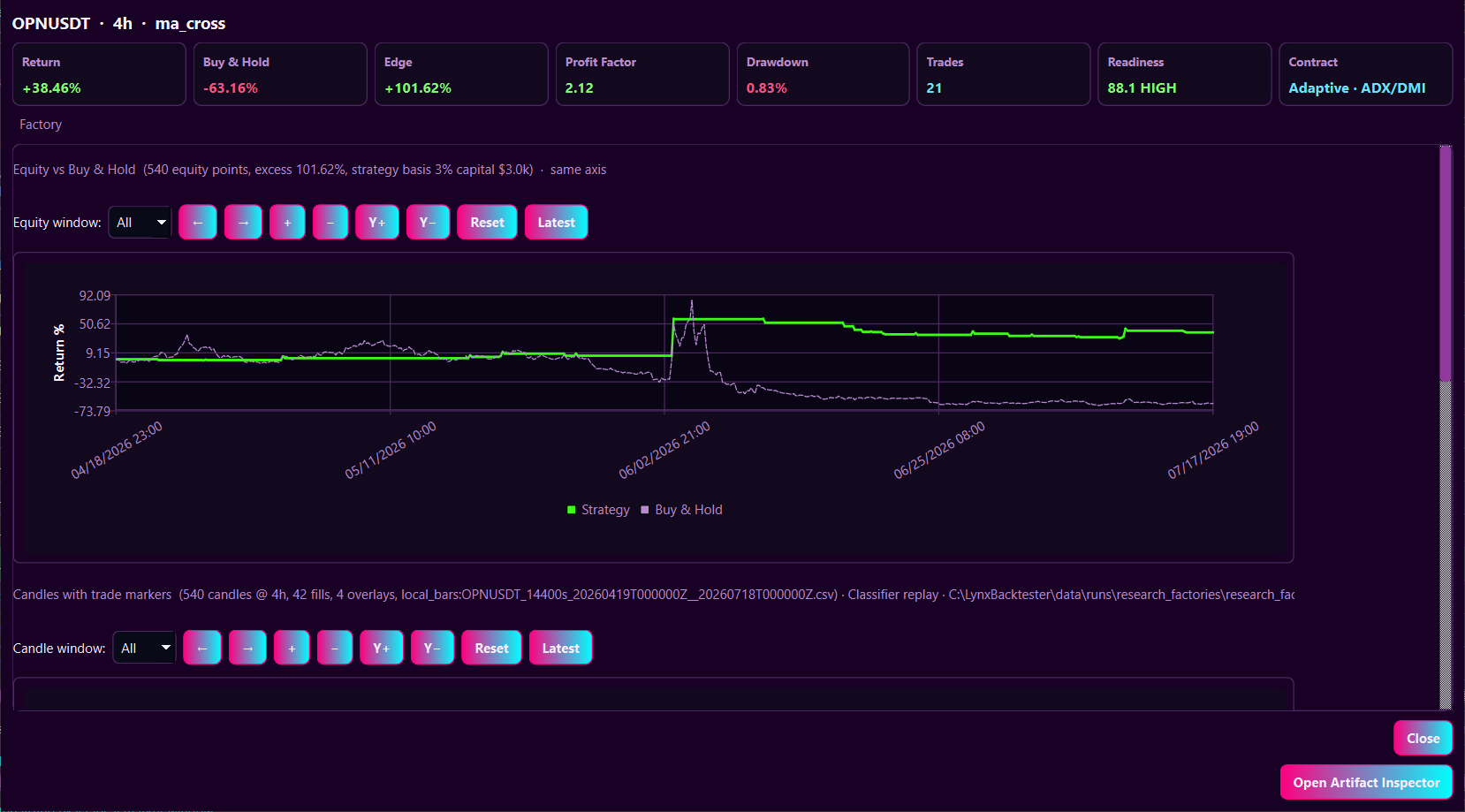Reset the equity chart view
This screenshot has width=1465, height=812.
(487, 223)
